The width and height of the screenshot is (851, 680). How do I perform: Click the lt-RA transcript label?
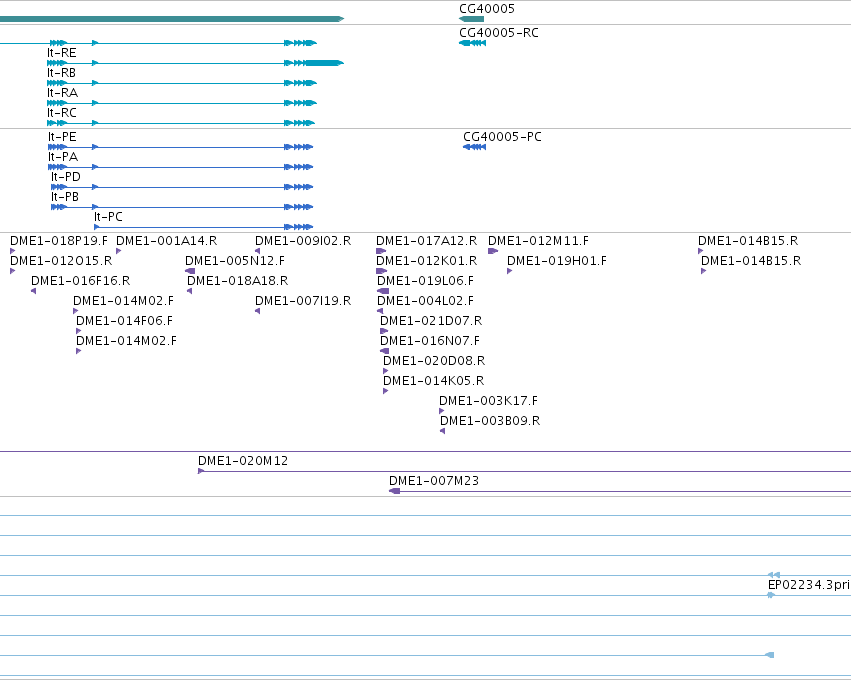[62, 93]
